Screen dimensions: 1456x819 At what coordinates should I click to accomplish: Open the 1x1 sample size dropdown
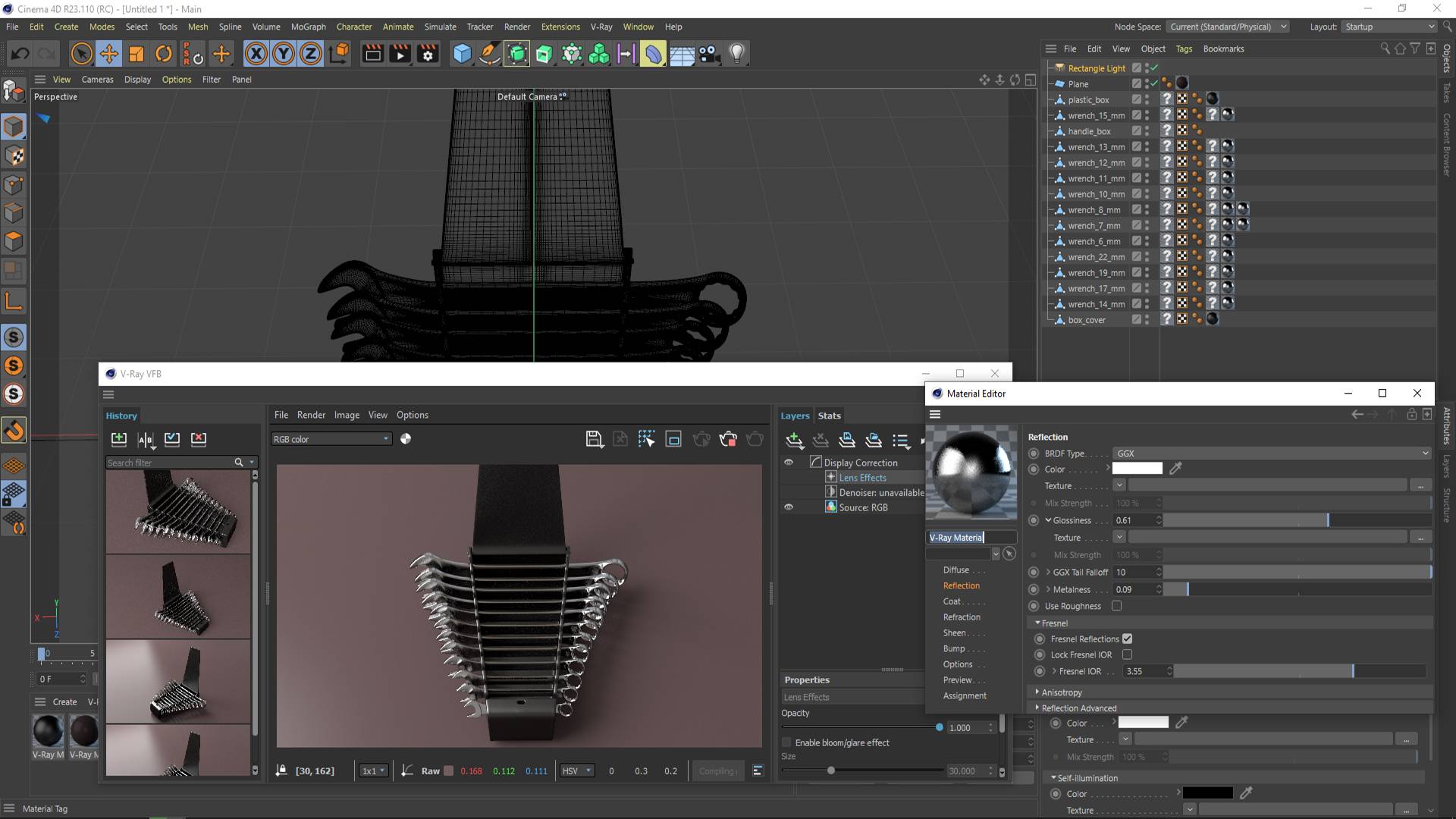click(374, 770)
